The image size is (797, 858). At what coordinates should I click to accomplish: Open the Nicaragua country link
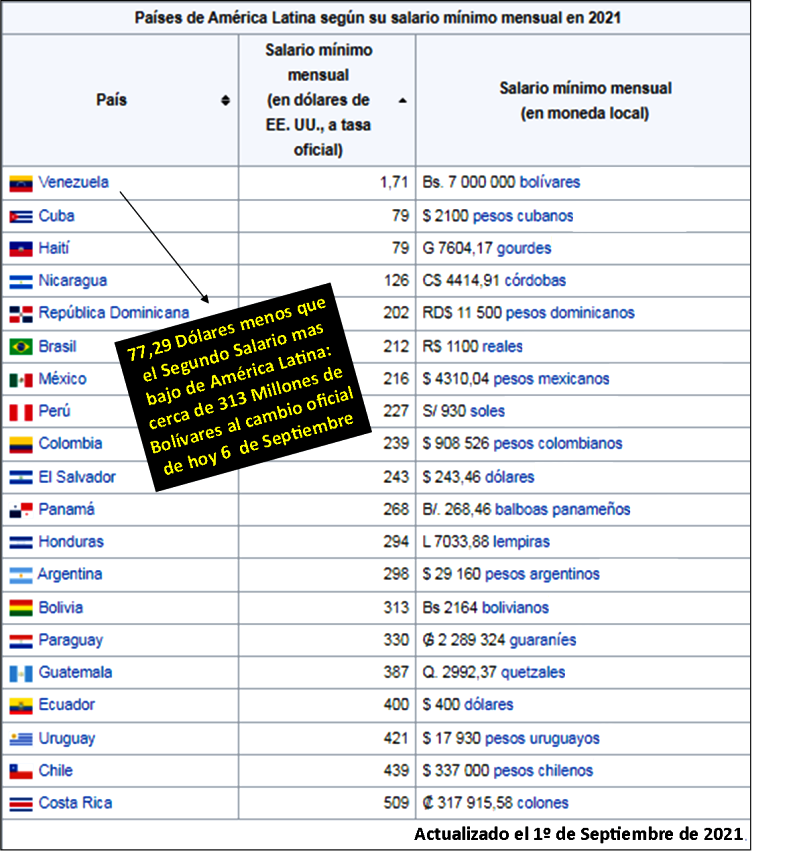[72, 281]
